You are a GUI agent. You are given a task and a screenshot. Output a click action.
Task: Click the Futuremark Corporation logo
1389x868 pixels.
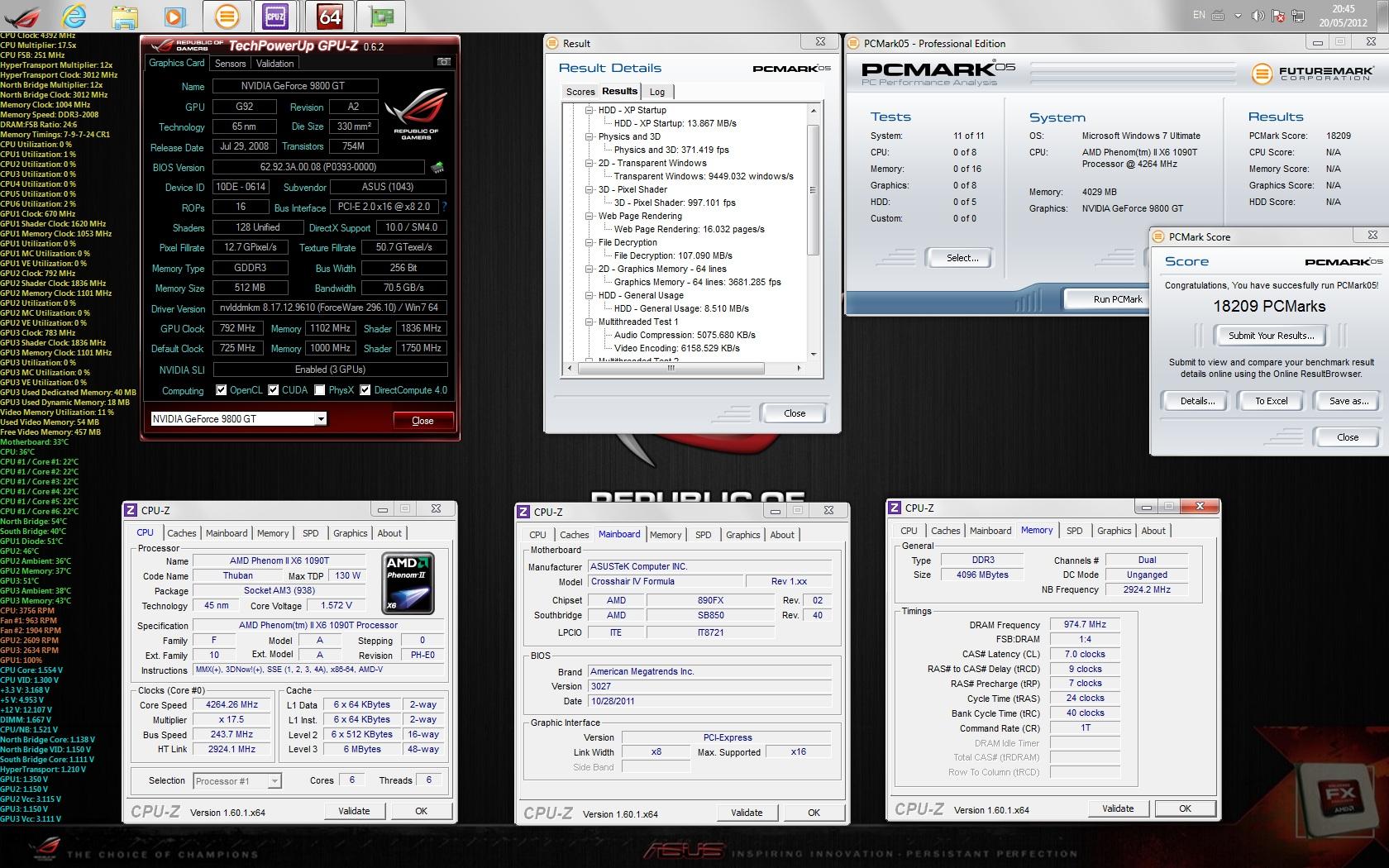(1312, 74)
